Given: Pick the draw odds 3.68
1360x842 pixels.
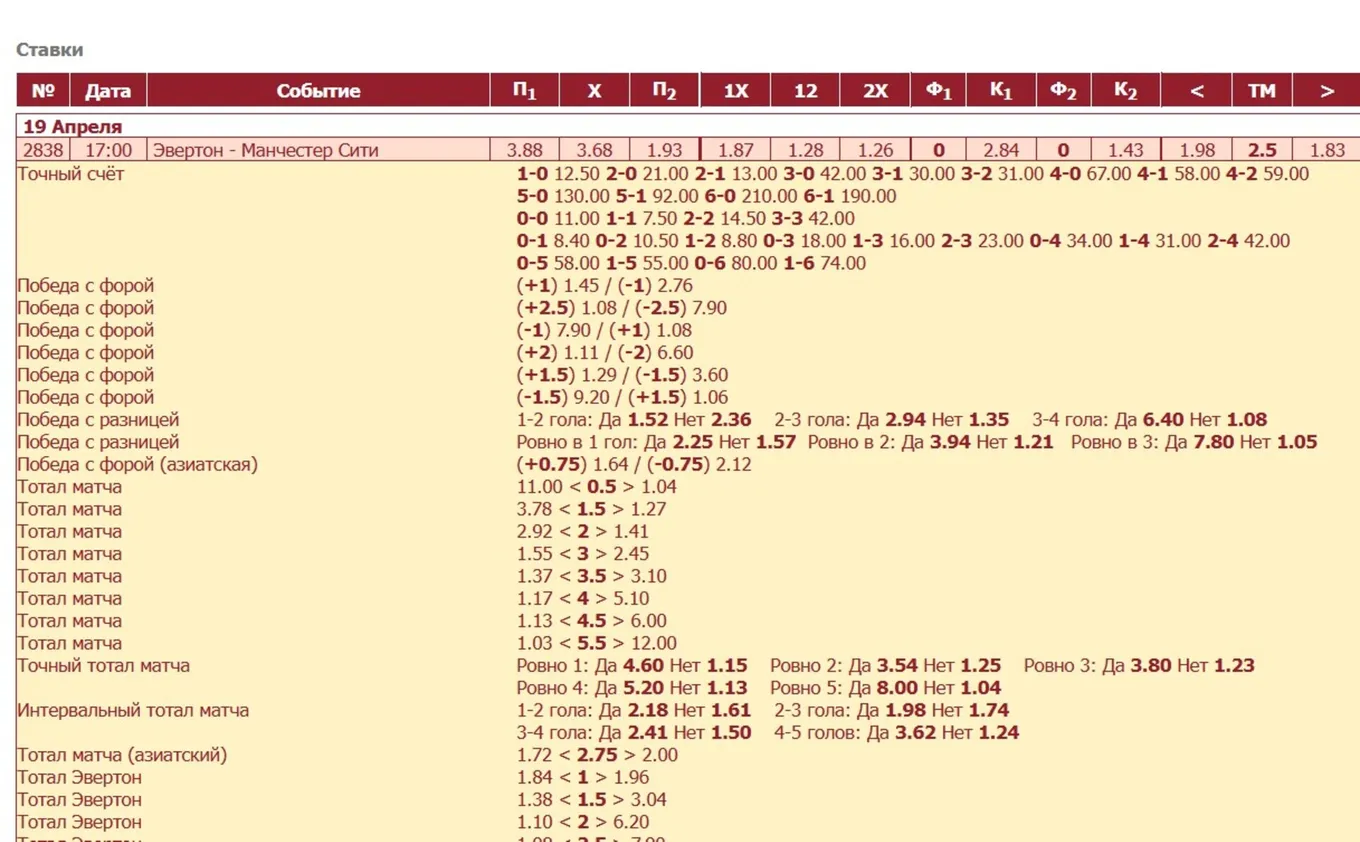Looking at the screenshot, I should (594, 150).
